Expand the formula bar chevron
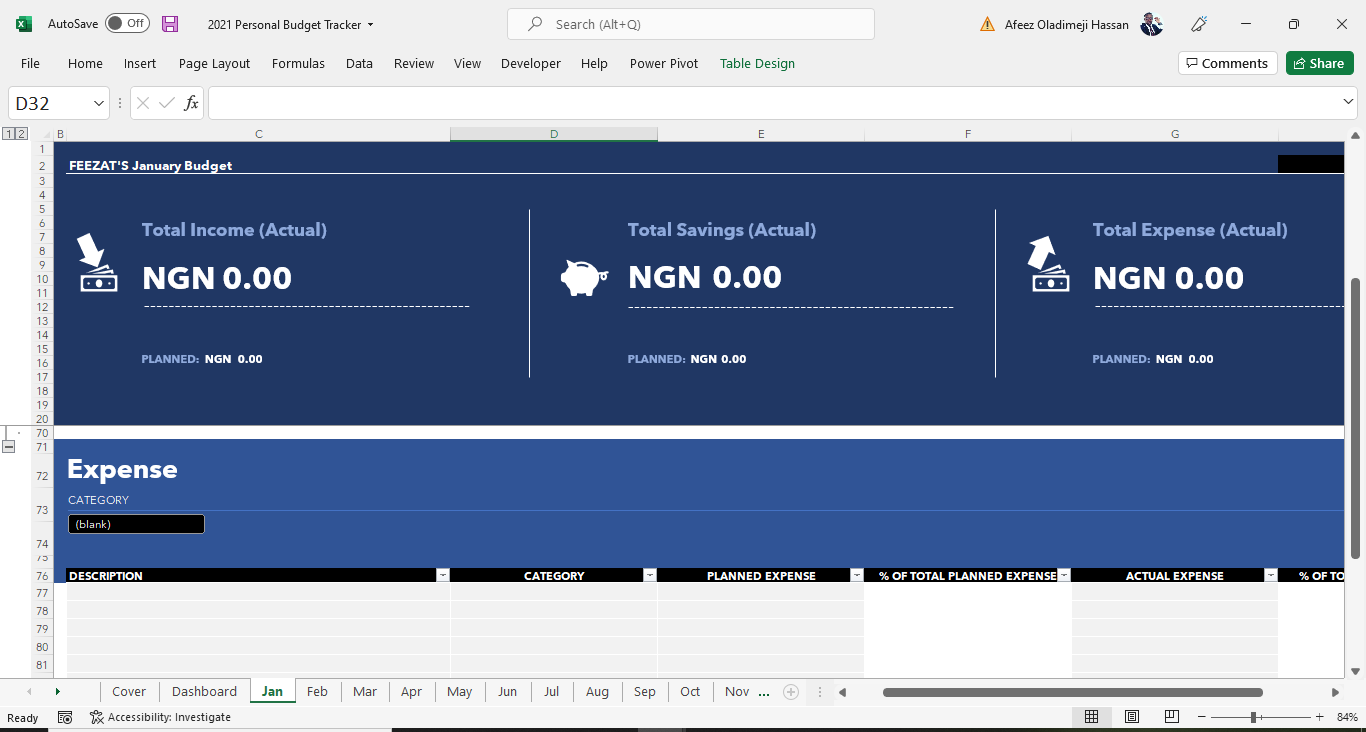This screenshot has height=732, width=1366. pos(1347,102)
